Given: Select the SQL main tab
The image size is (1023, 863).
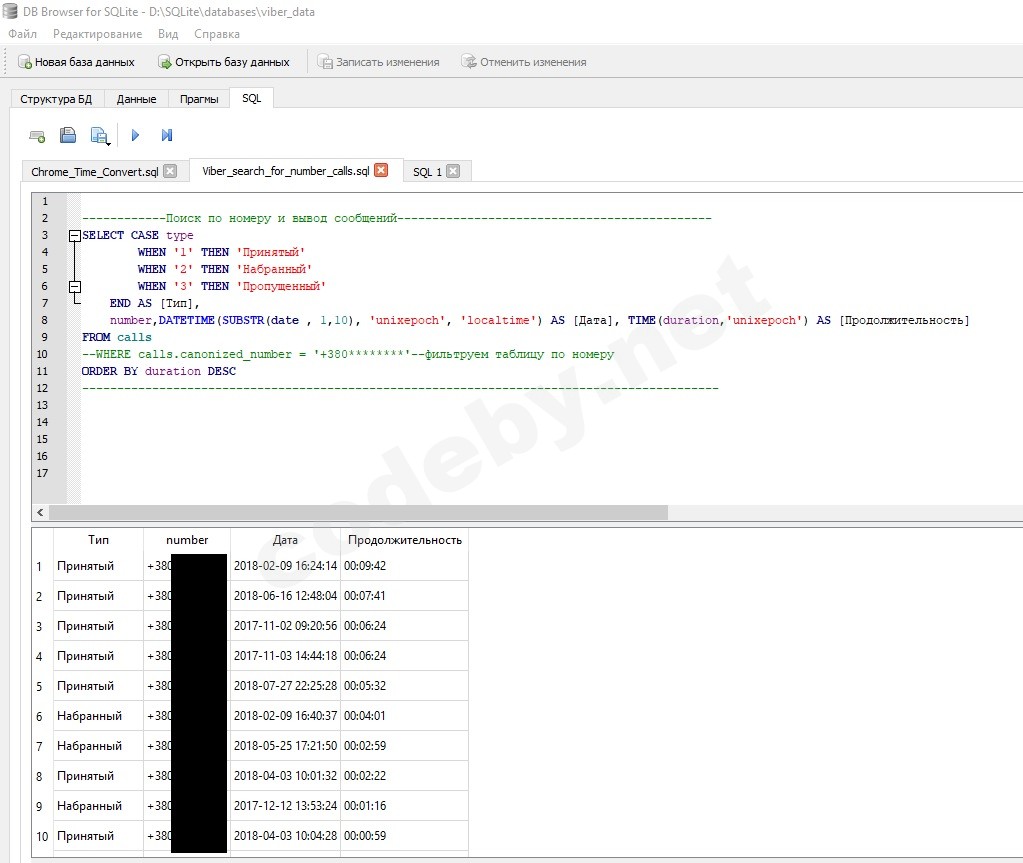Looking at the screenshot, I should click(x=251, y=98).
